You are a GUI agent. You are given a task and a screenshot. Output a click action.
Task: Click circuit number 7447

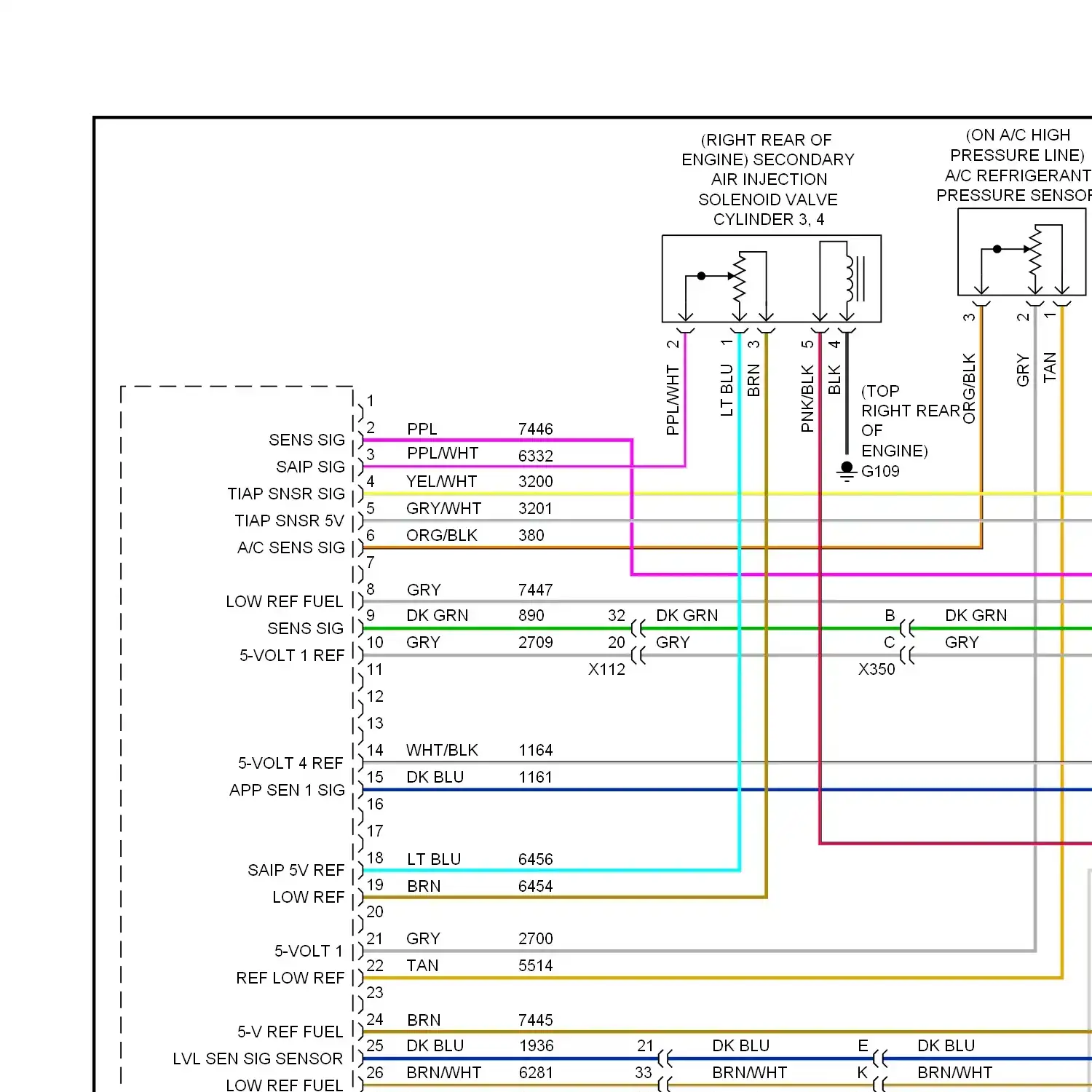tap(535, 590)
